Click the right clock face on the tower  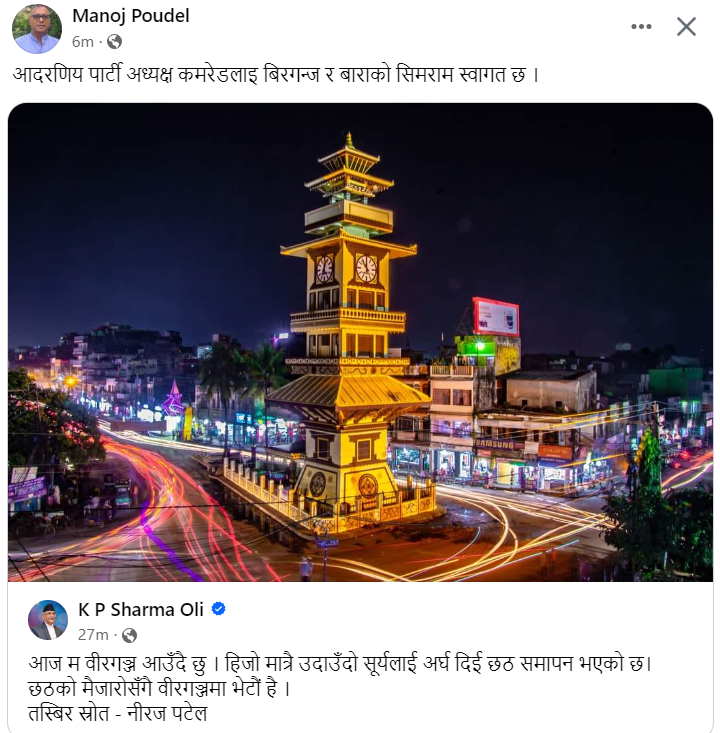click(x=366, y=269)
